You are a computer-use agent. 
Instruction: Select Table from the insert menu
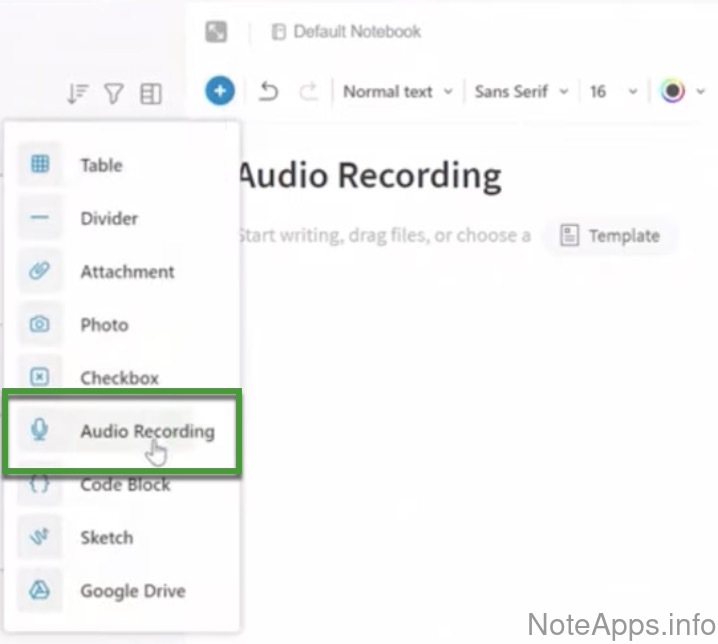[101, 165]
